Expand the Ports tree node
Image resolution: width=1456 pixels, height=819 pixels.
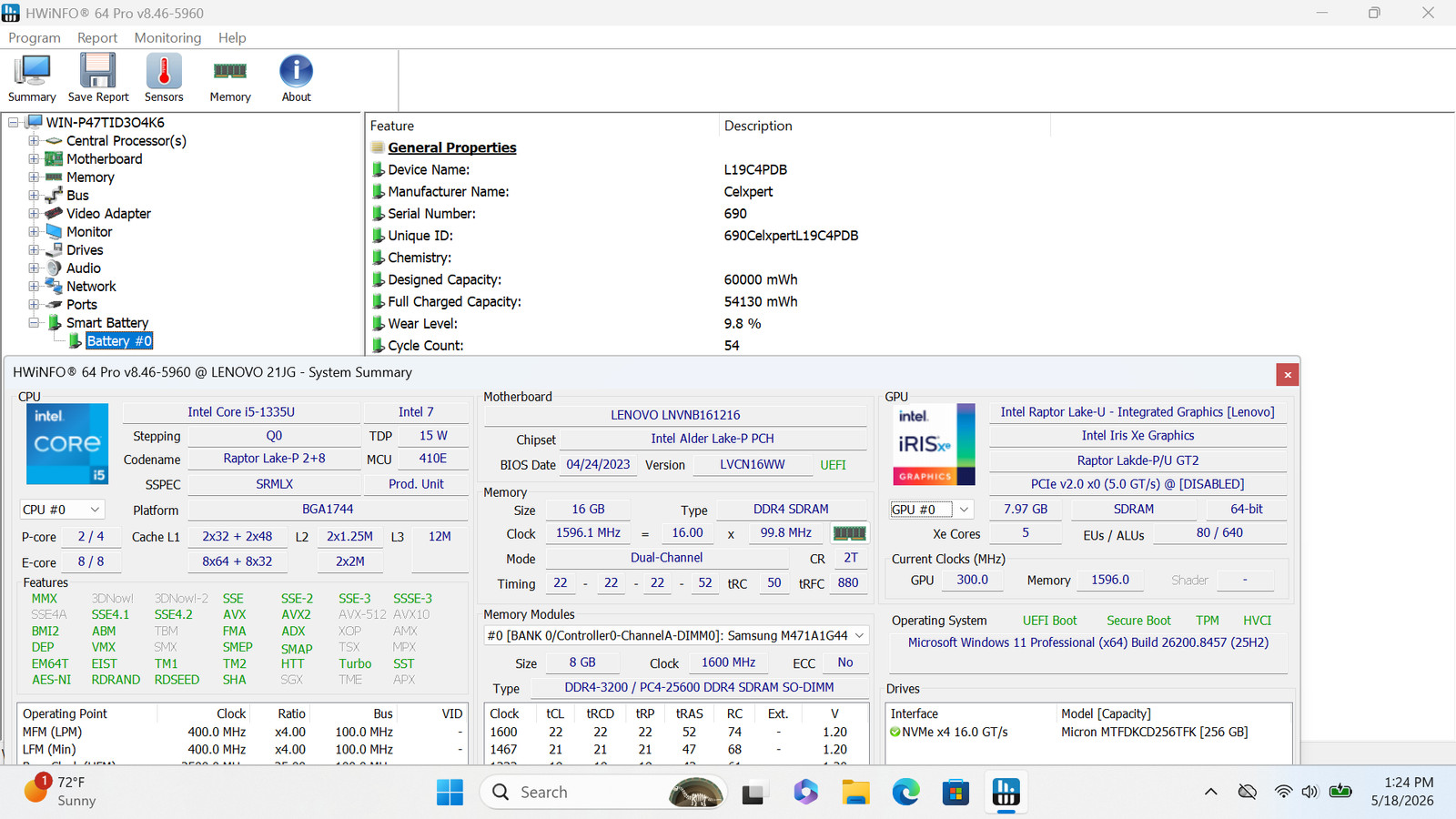(34, 305)
